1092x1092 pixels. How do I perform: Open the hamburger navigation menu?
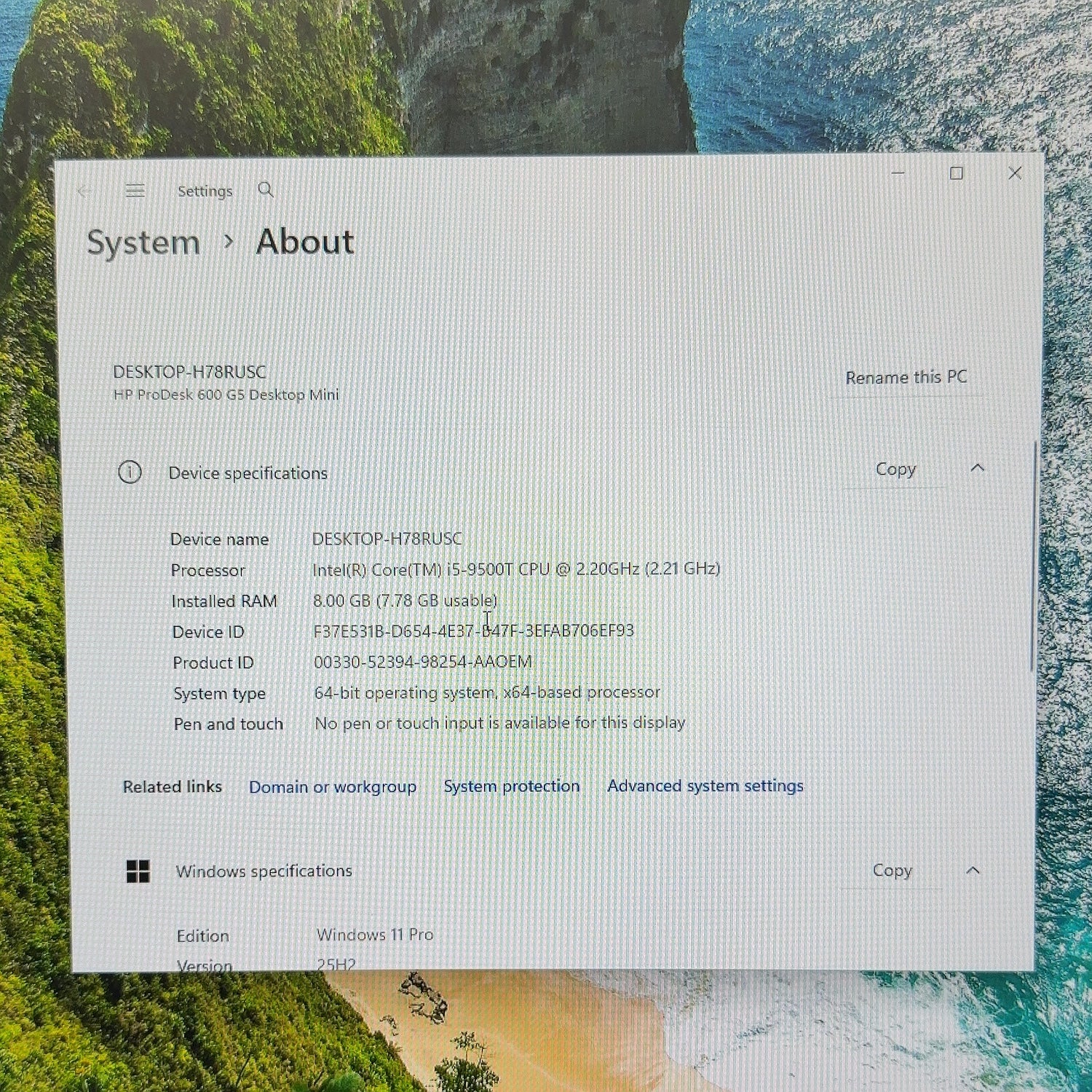coord(135,191)
